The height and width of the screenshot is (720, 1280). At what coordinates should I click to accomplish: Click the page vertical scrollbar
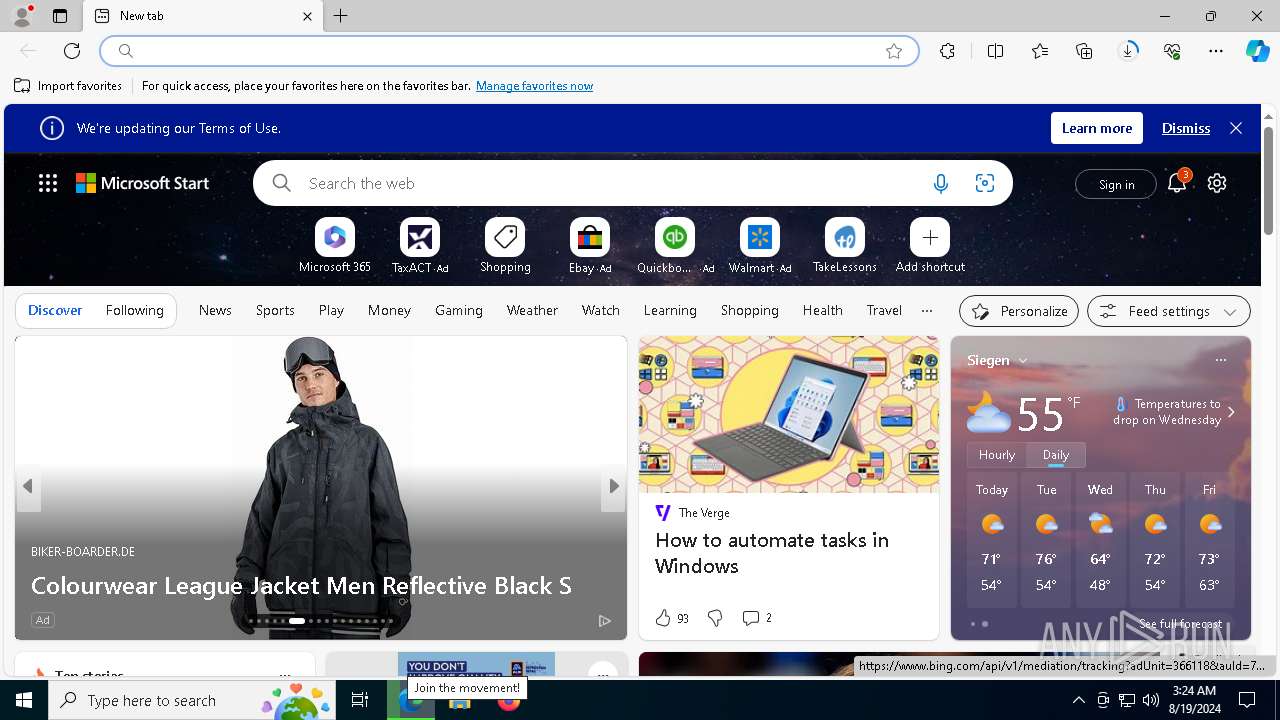(1269, 181)
